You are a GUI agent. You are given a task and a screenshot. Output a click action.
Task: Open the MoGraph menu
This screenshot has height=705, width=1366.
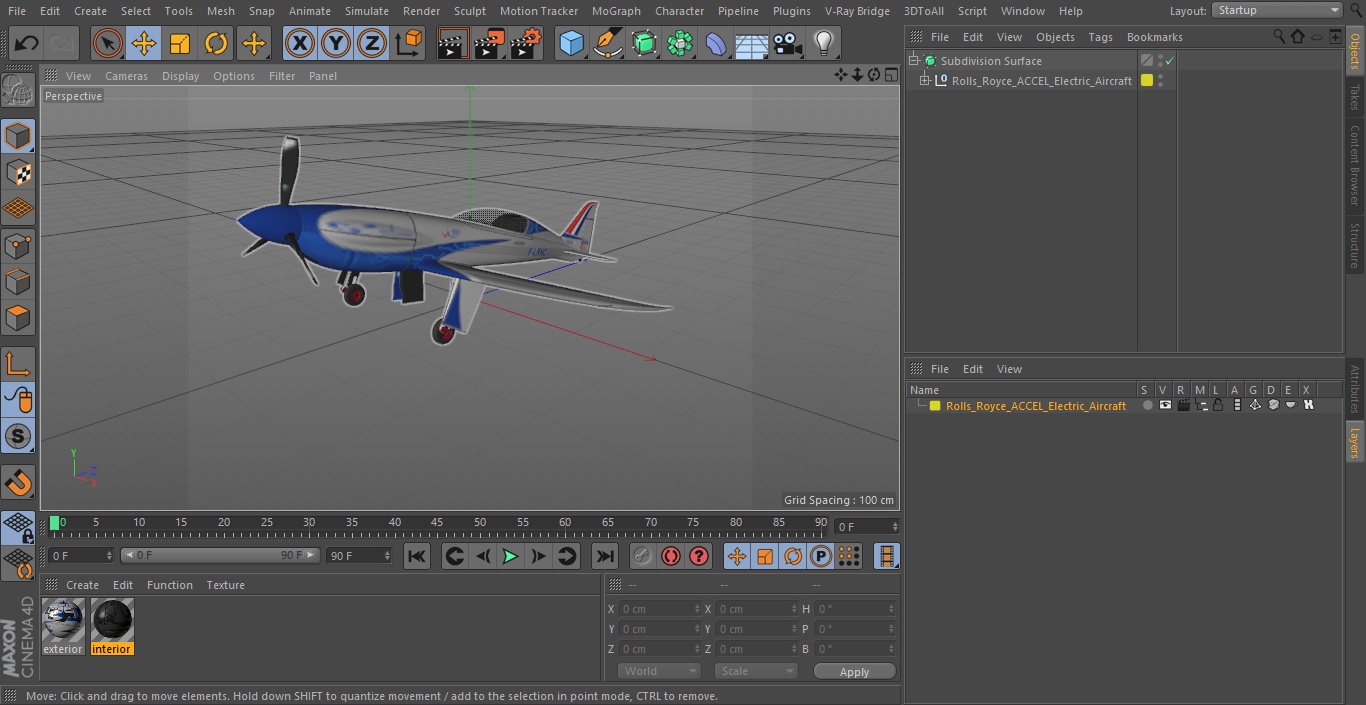click(x=616, y=11)
